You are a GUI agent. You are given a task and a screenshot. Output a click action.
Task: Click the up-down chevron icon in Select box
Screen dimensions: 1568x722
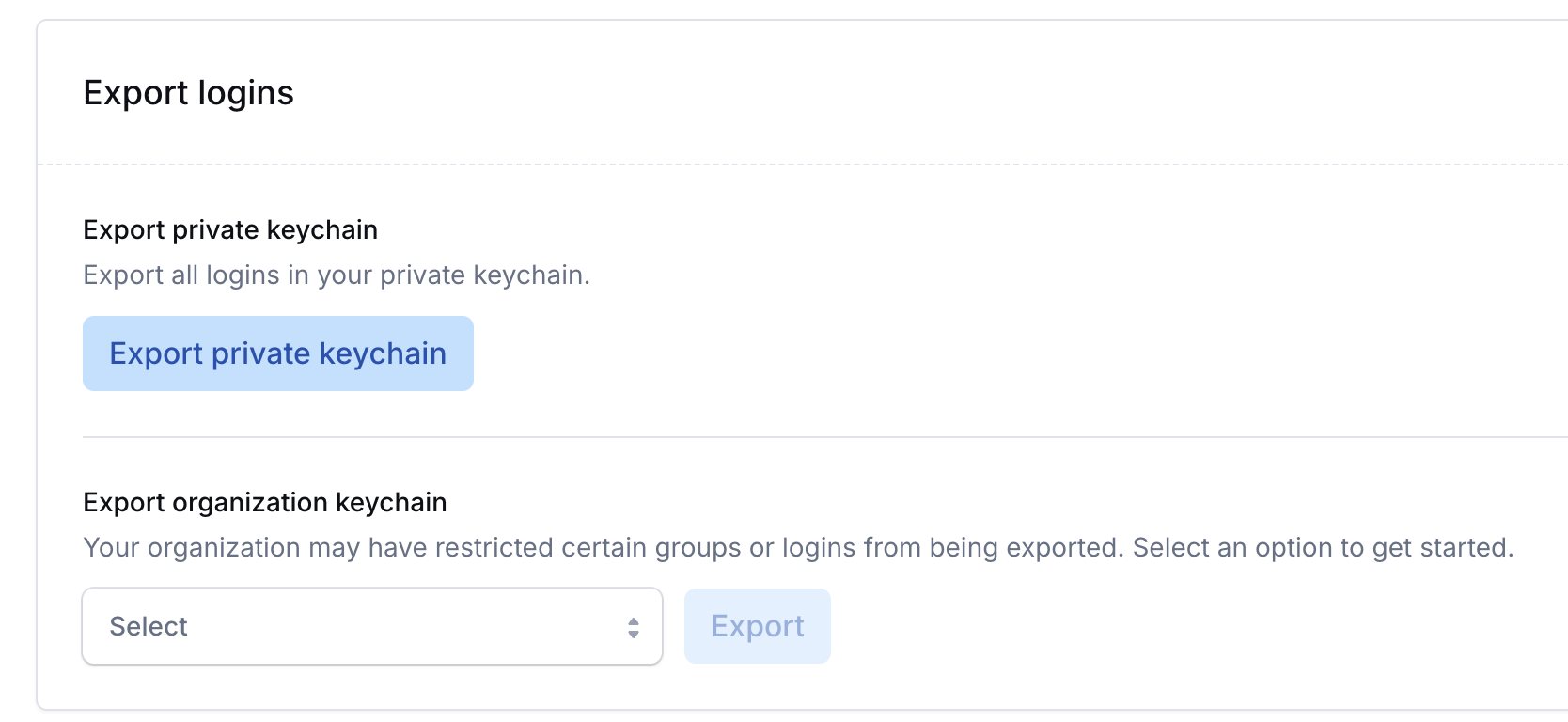click(x=634, y=627)
